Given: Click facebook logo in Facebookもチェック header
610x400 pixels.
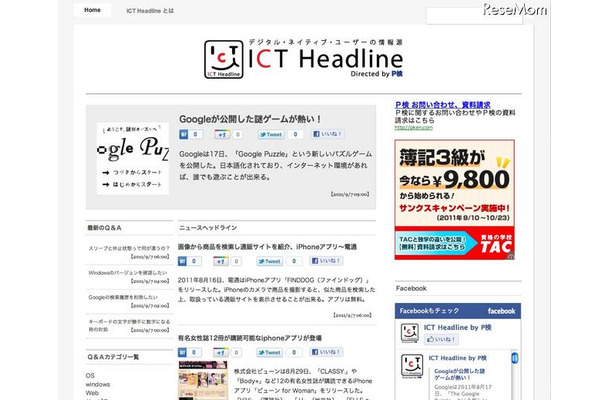Looking at the screenshot, I should 501,311.
